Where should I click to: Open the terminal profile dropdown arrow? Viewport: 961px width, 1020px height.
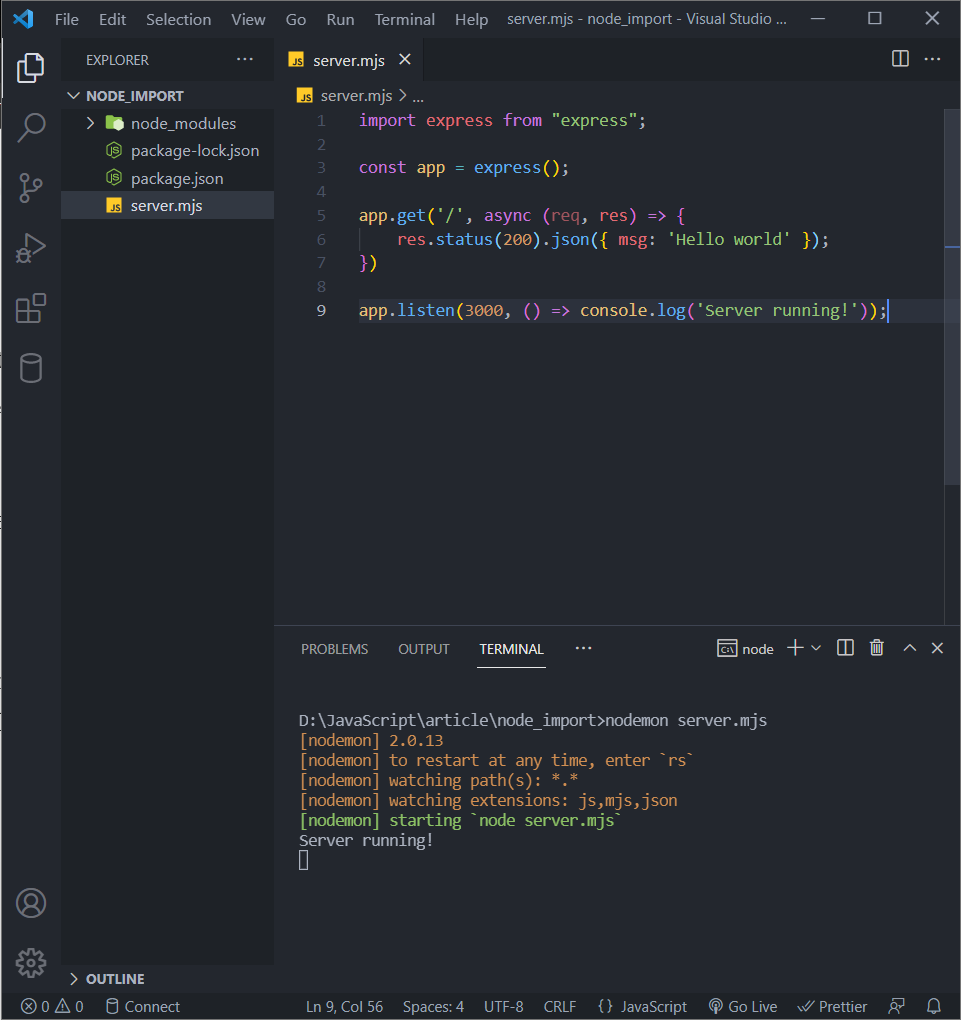[x=817, y=647]
